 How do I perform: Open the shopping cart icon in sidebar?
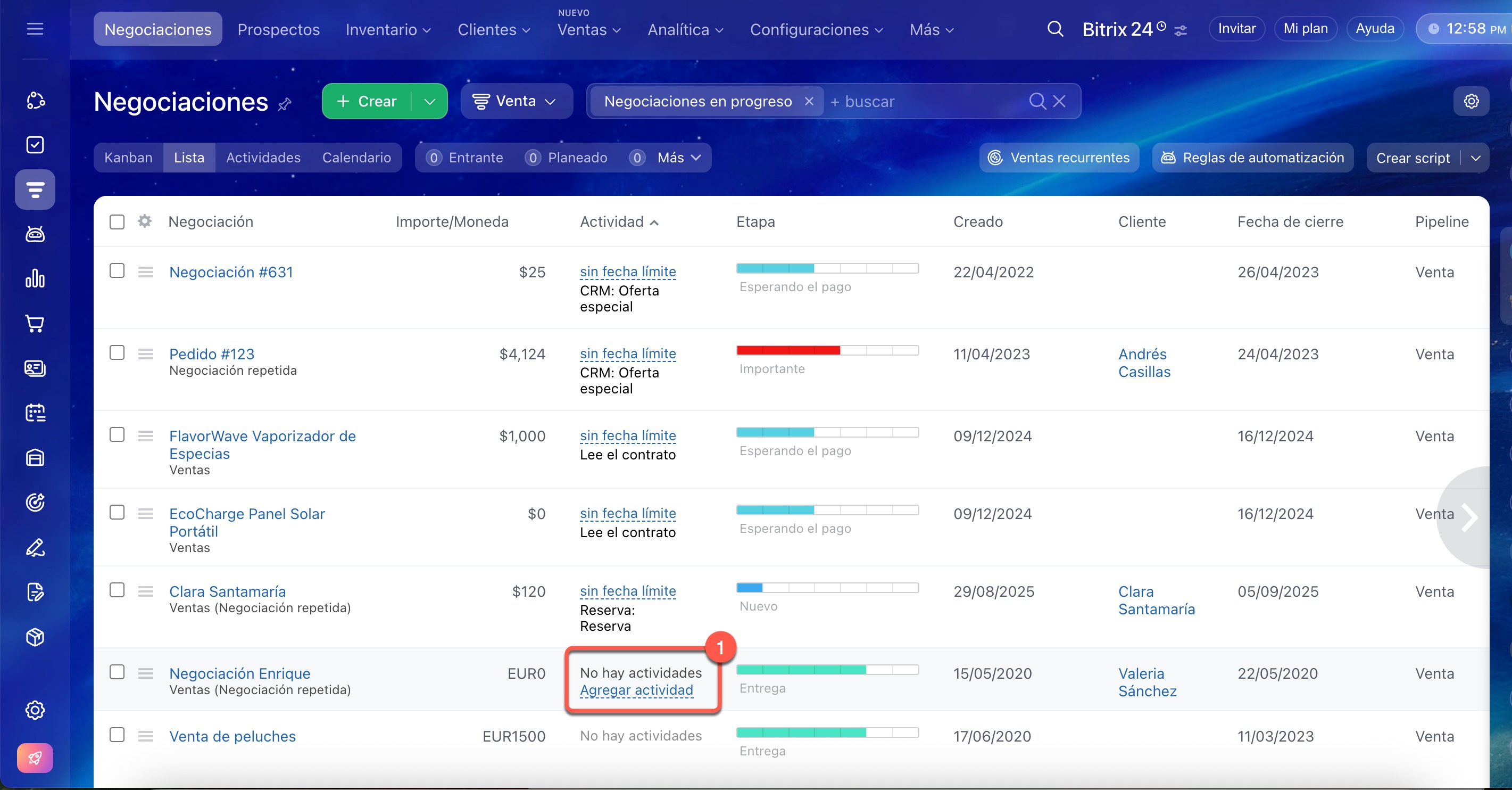tap(35, 324)
